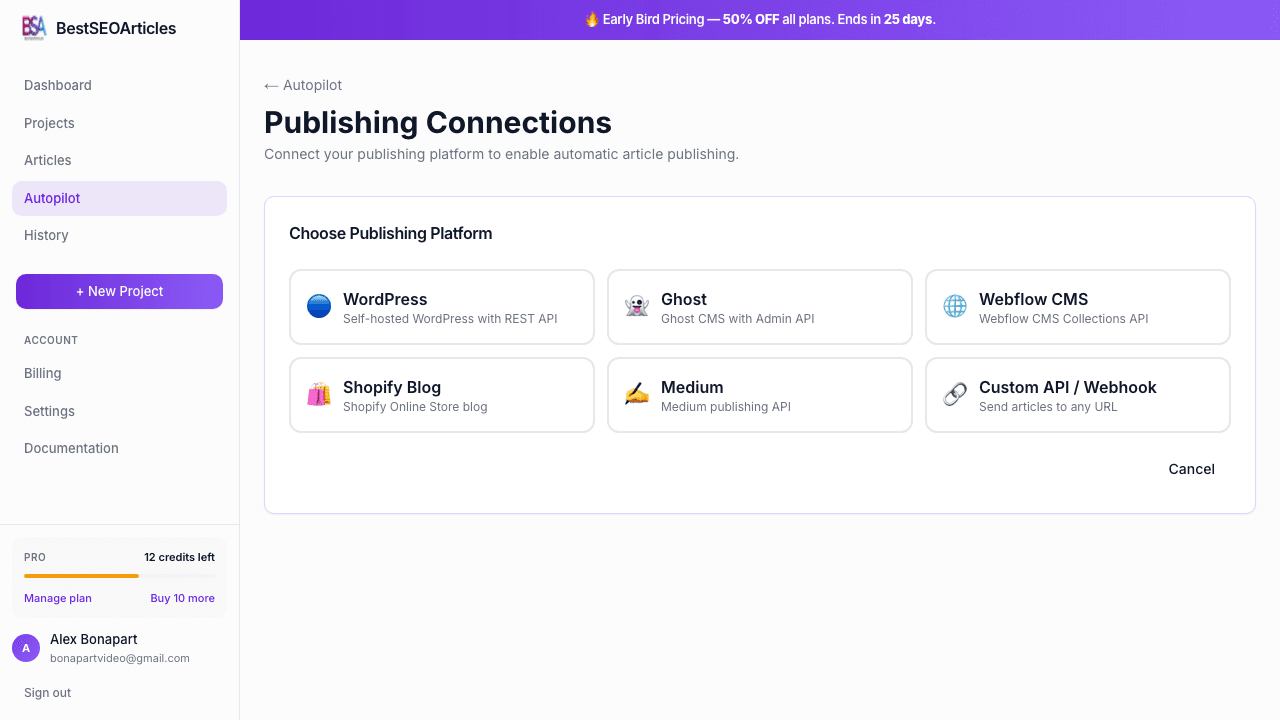
Task: Click the Ghost platform icon
Action: (636, 306)
